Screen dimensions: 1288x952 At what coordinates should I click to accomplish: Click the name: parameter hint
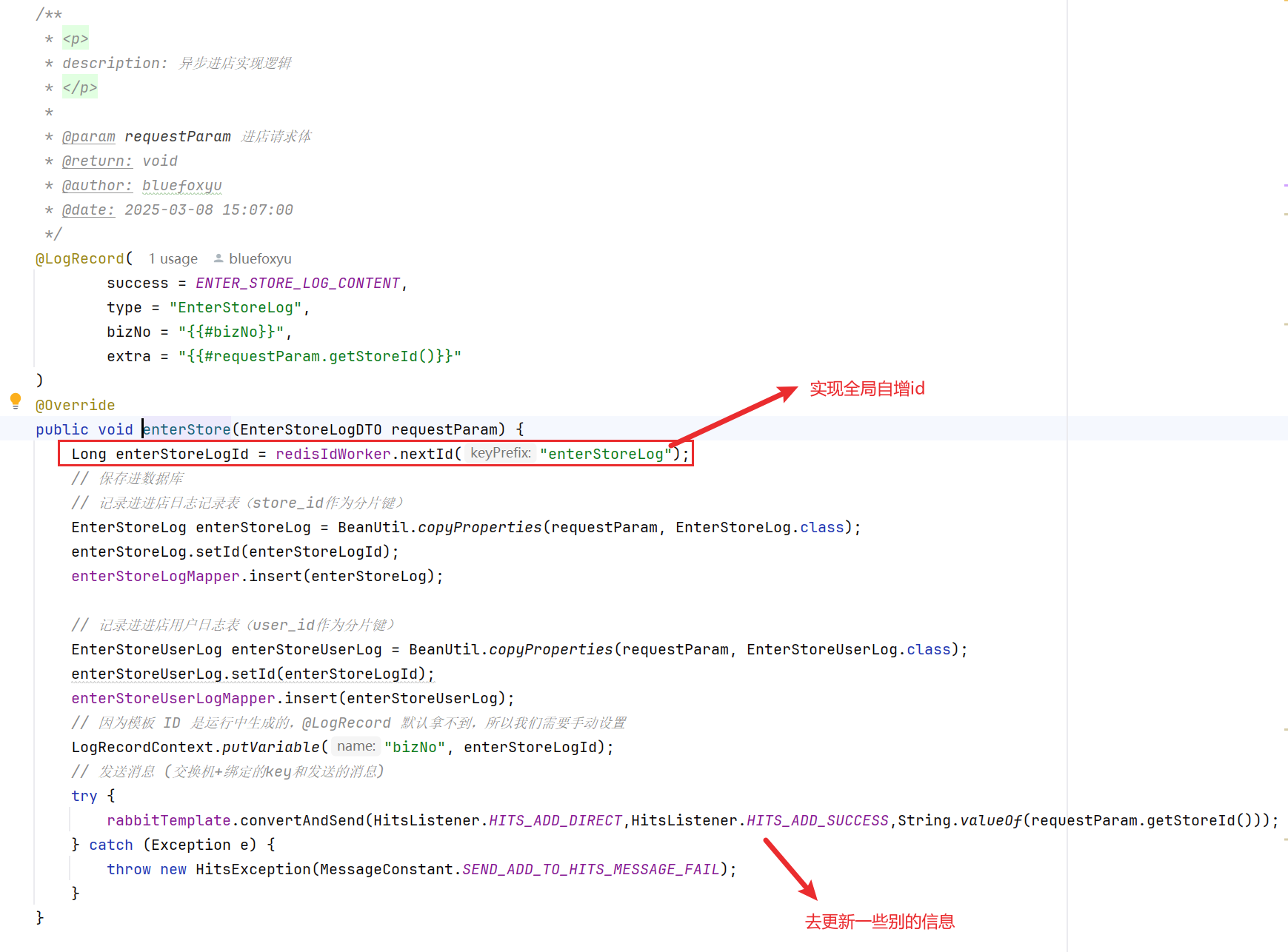point(356,746)
